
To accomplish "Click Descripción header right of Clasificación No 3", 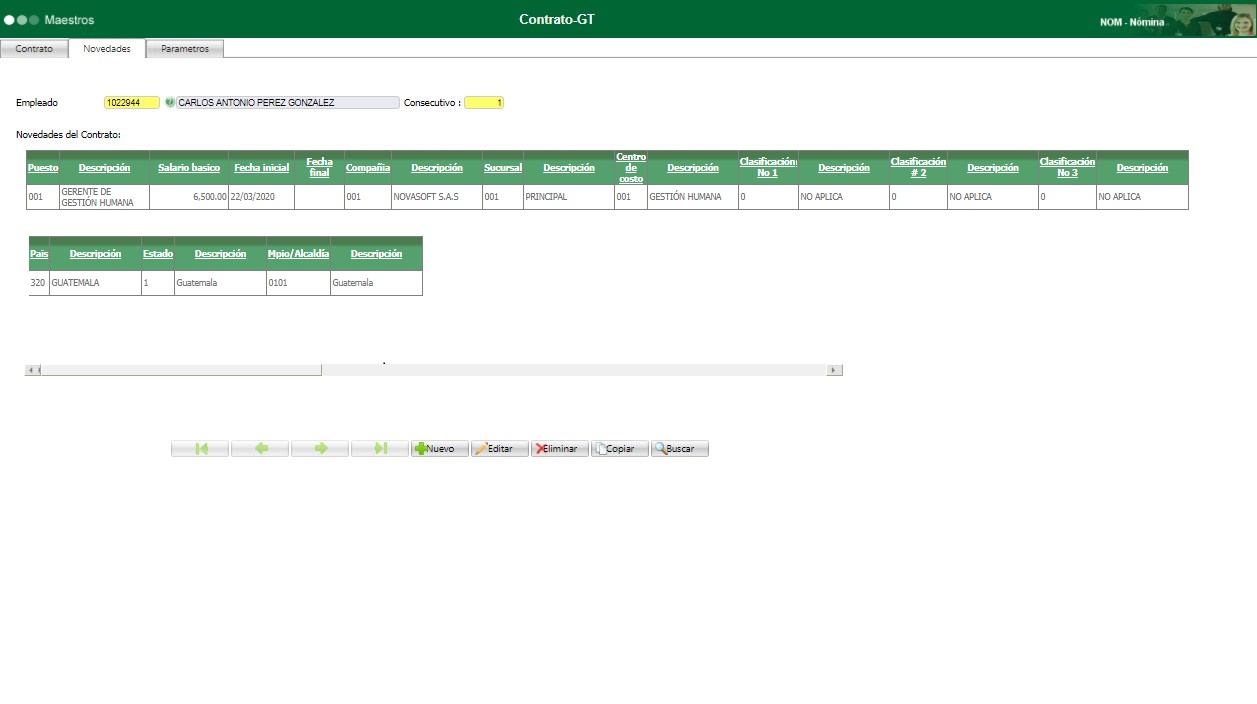I will [x=1143, y=168].
